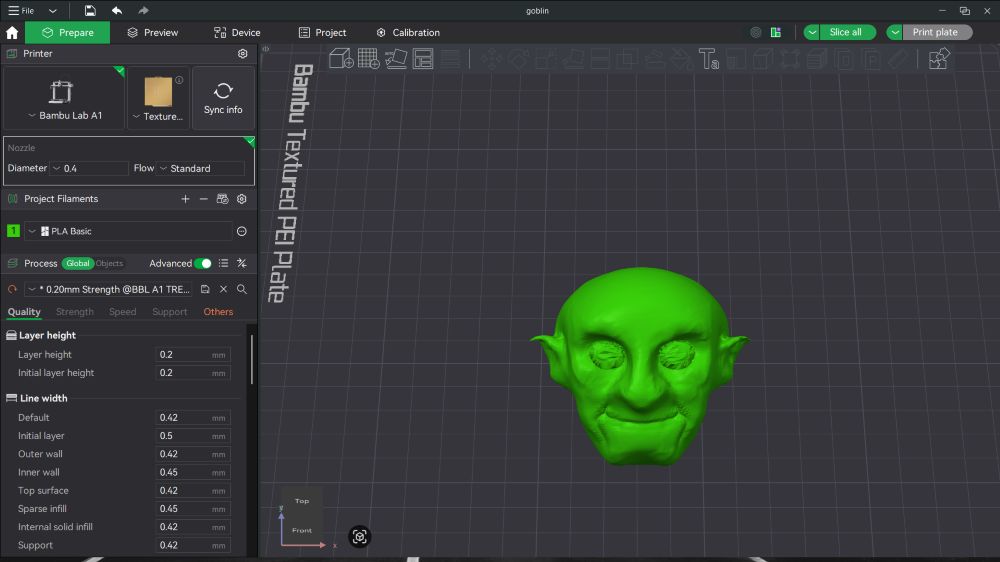Open the Others settings tab
This screenshot has width=1000, height=562.
click(218, 312)
